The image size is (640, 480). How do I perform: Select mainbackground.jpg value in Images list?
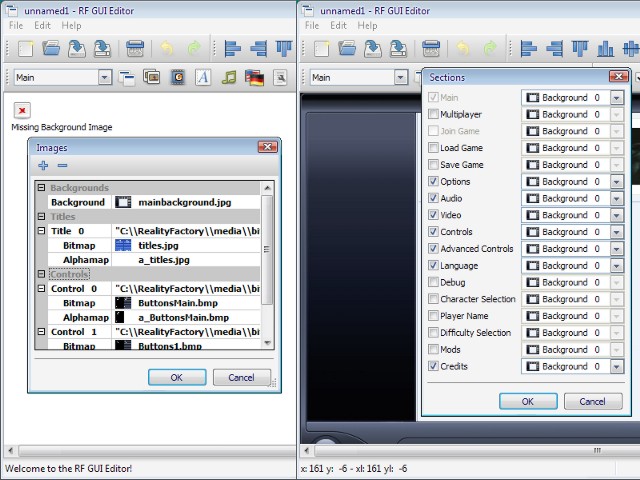[186, 202]
